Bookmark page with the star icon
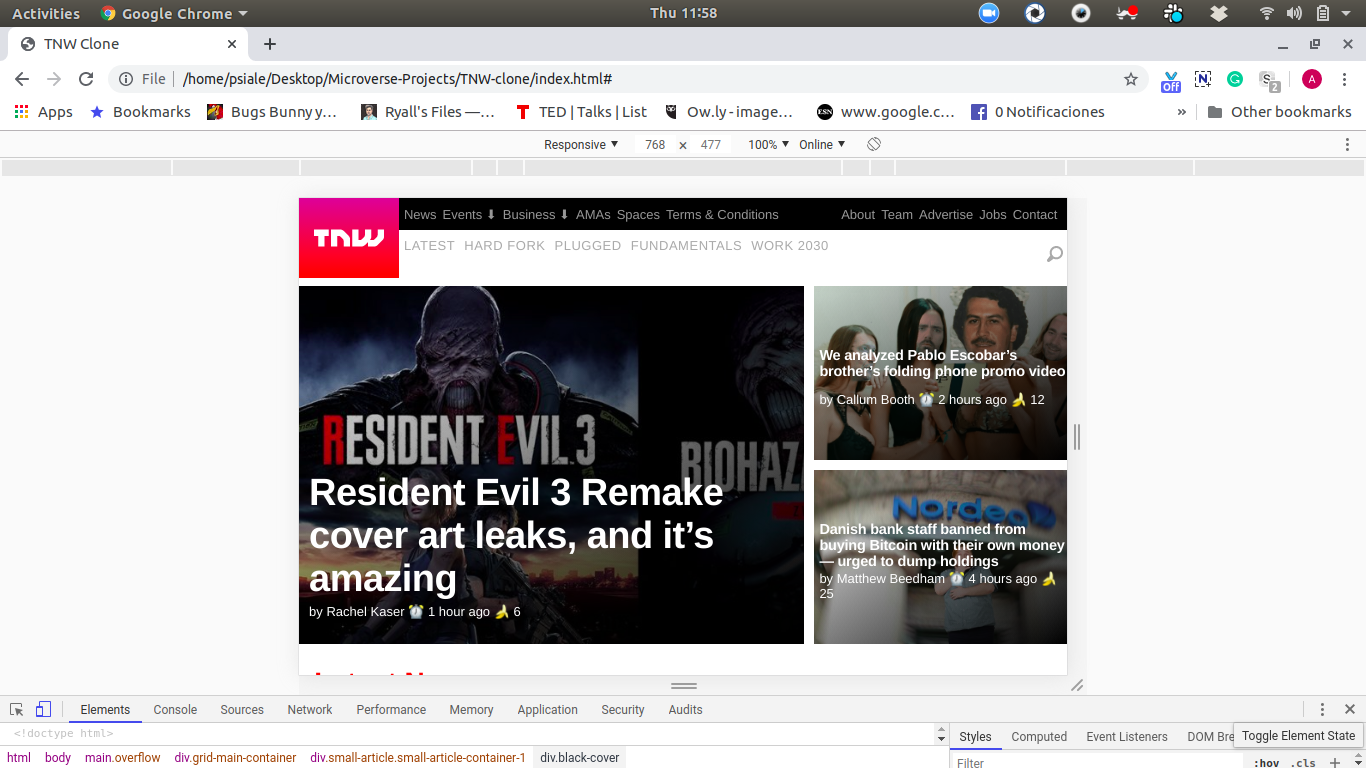This screenshot has width=1366, height=768. tap(1131, 79)
